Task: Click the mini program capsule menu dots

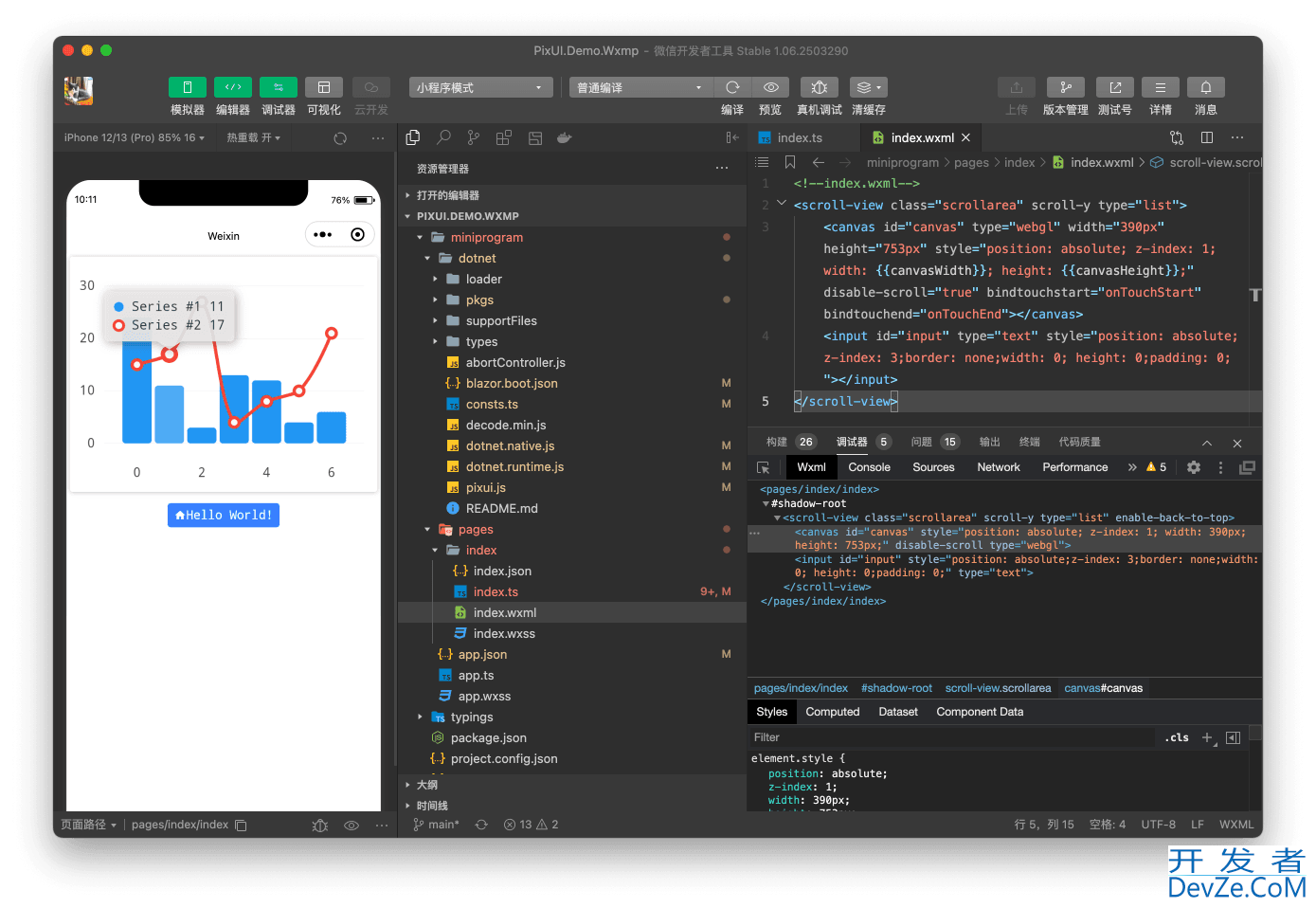Action: [x=323, y=234]
